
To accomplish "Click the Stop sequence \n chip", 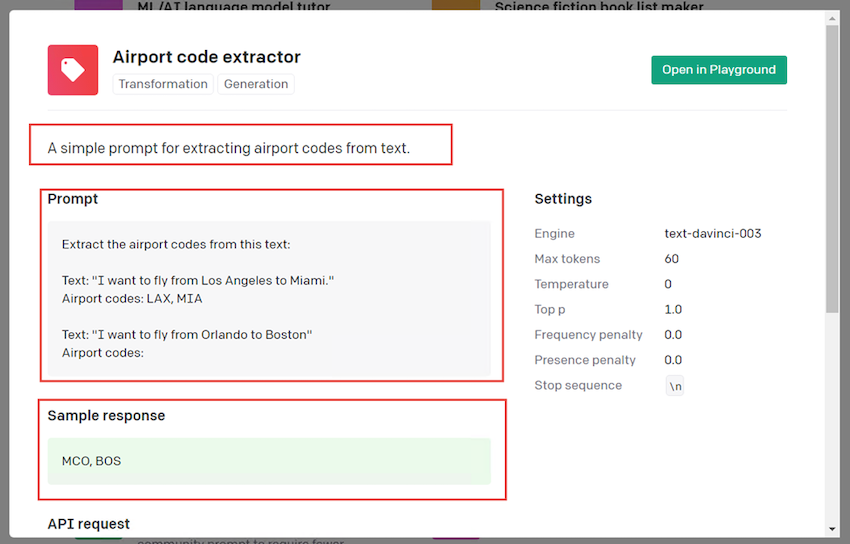I will 675,386.
